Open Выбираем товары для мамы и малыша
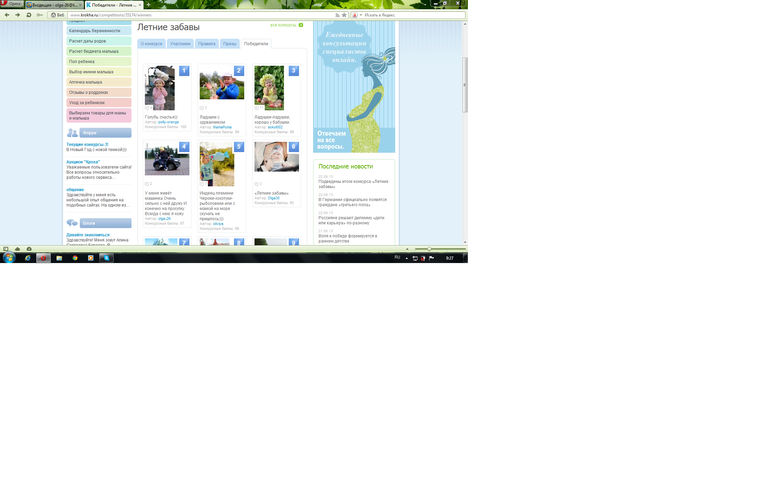Image resolution: width=770 pixels, height=486 pixels. [x=99, y=115]
